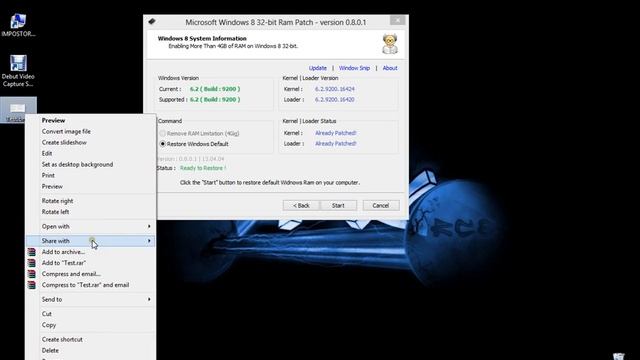Choose Rotate left in context menu
This screenshot has width=640, height=360.
click(56, 212)
